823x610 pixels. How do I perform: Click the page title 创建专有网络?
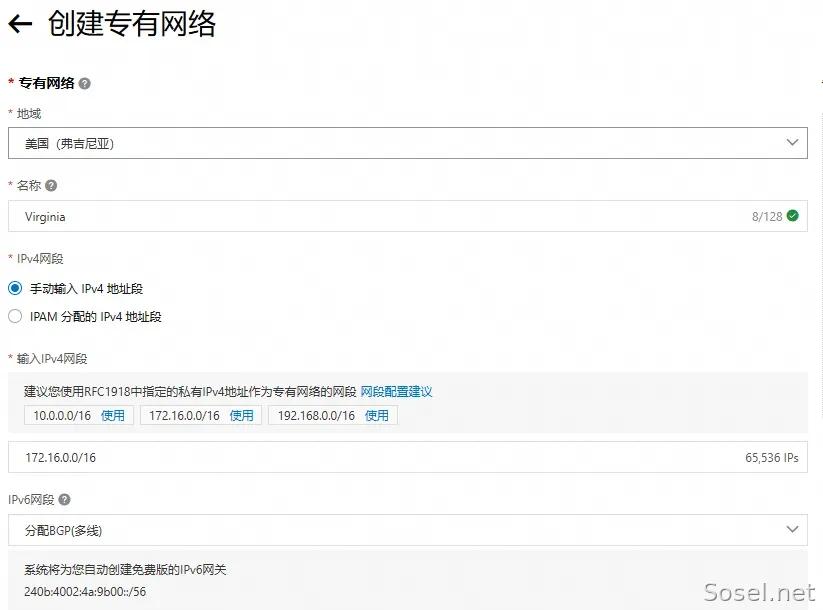132,24
